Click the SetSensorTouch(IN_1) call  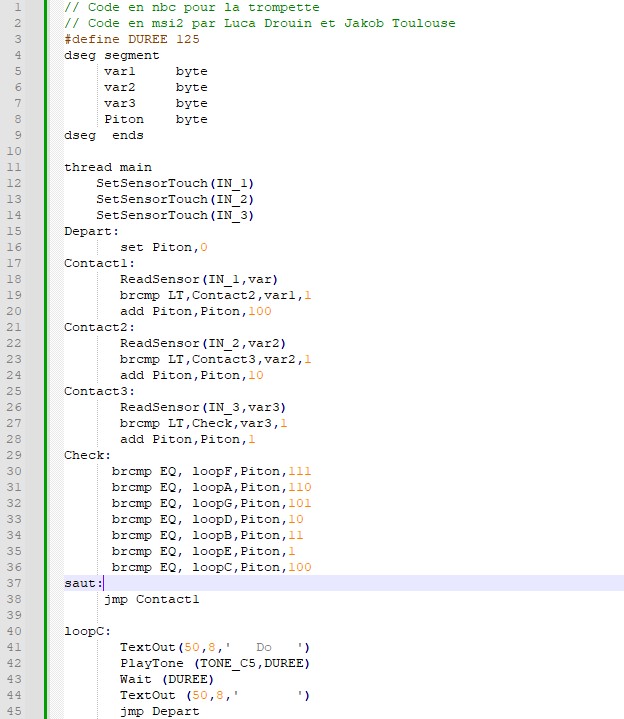tap(175, 183)
